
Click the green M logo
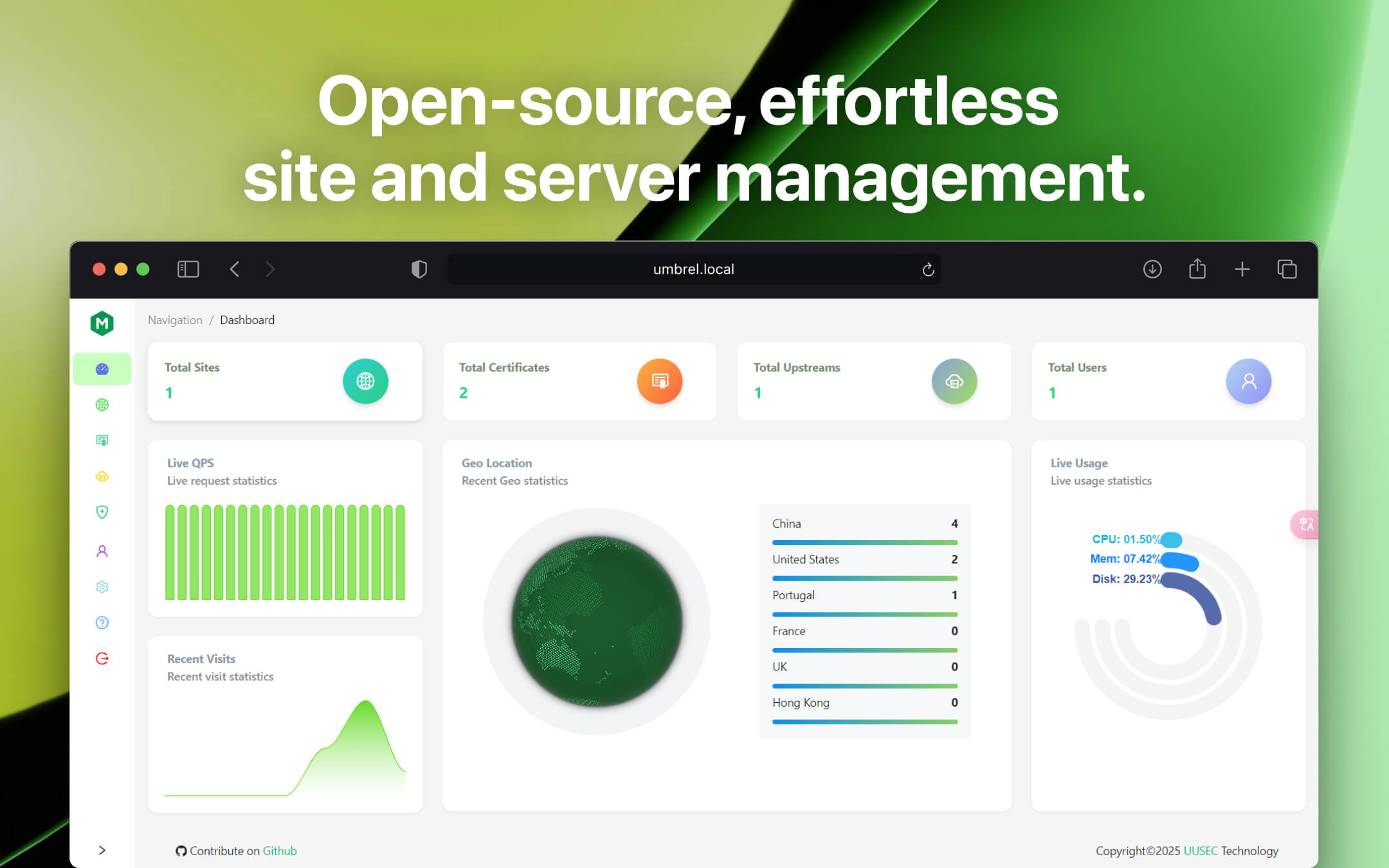pyautogui.click(x=102, y=323)
